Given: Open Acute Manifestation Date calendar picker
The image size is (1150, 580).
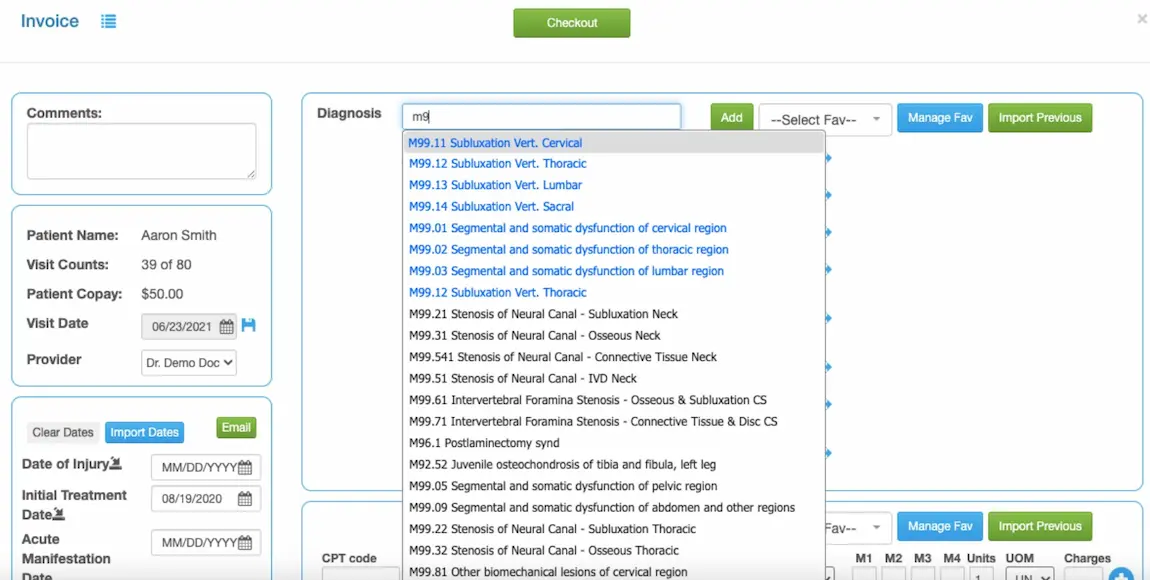Looking at the screenshot, I should 244,543.
